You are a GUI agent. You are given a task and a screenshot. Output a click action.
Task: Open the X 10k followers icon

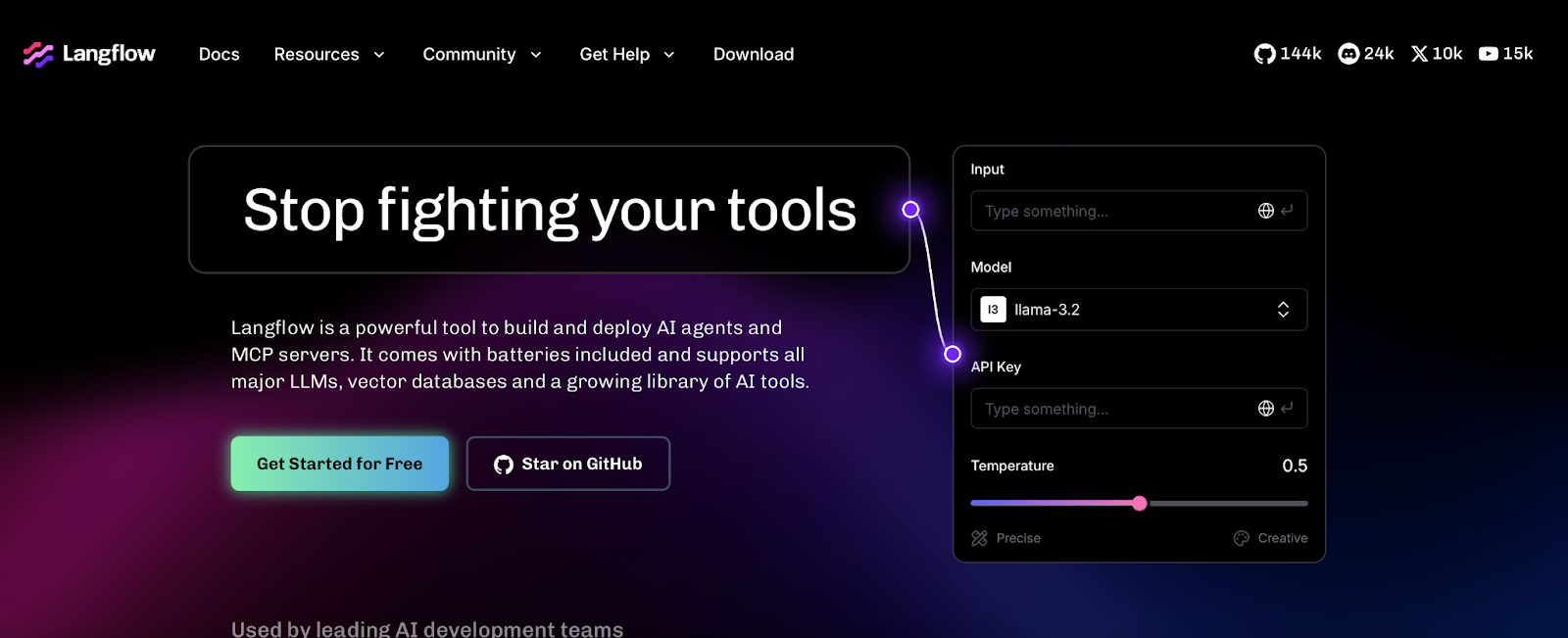pos(1419,54)
